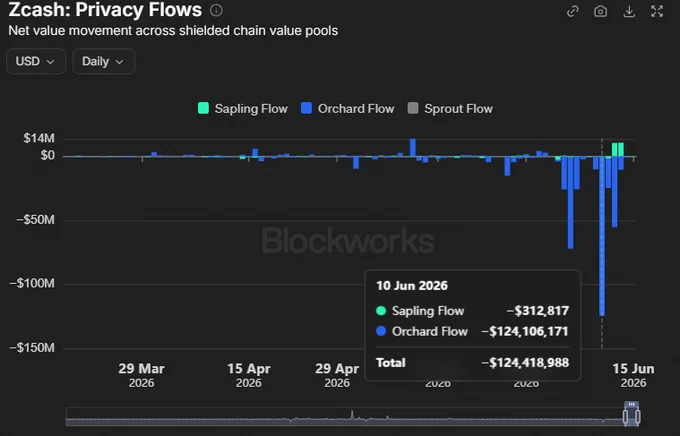
Task: Click the positive blue bar reaching $14M
Action: click(413, 148)
